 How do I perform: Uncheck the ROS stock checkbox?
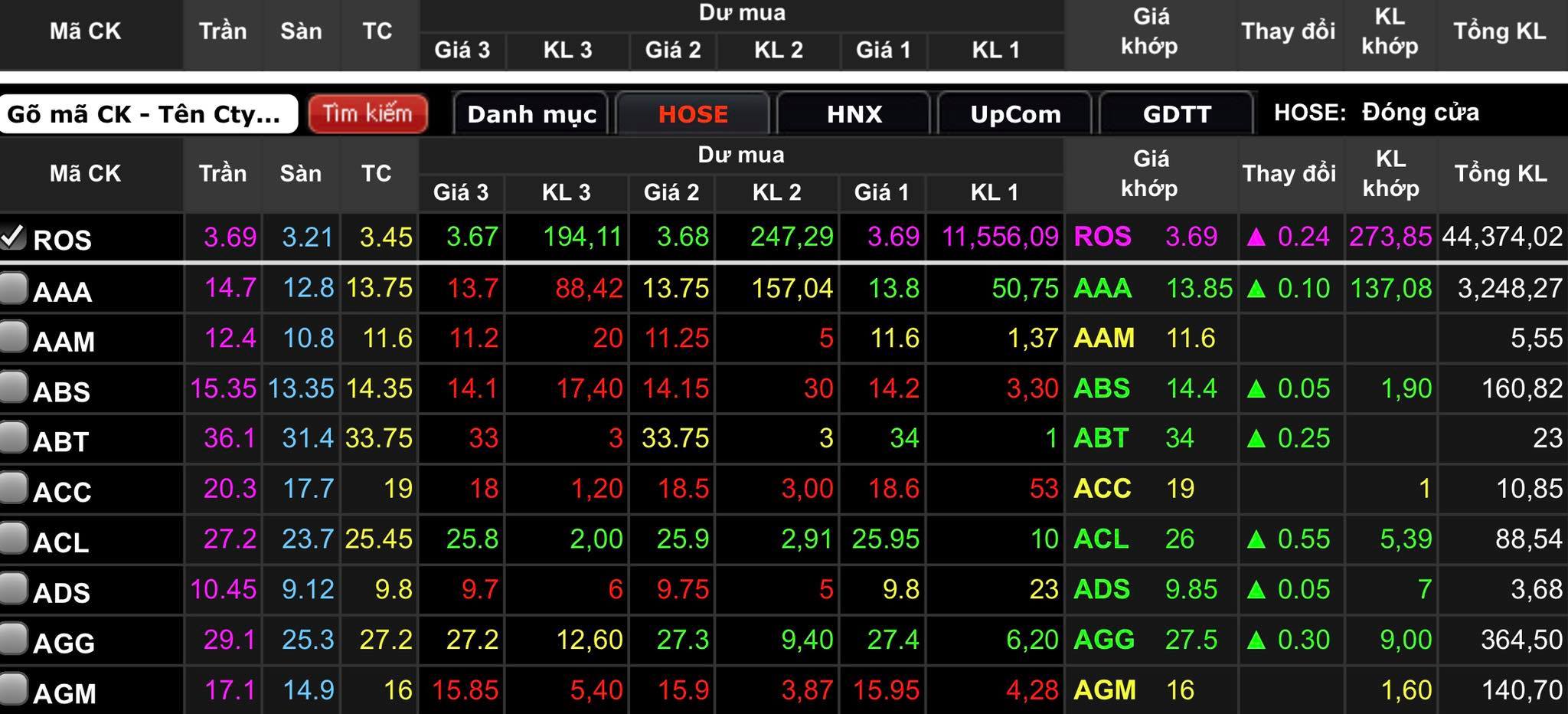pos(13,237)
